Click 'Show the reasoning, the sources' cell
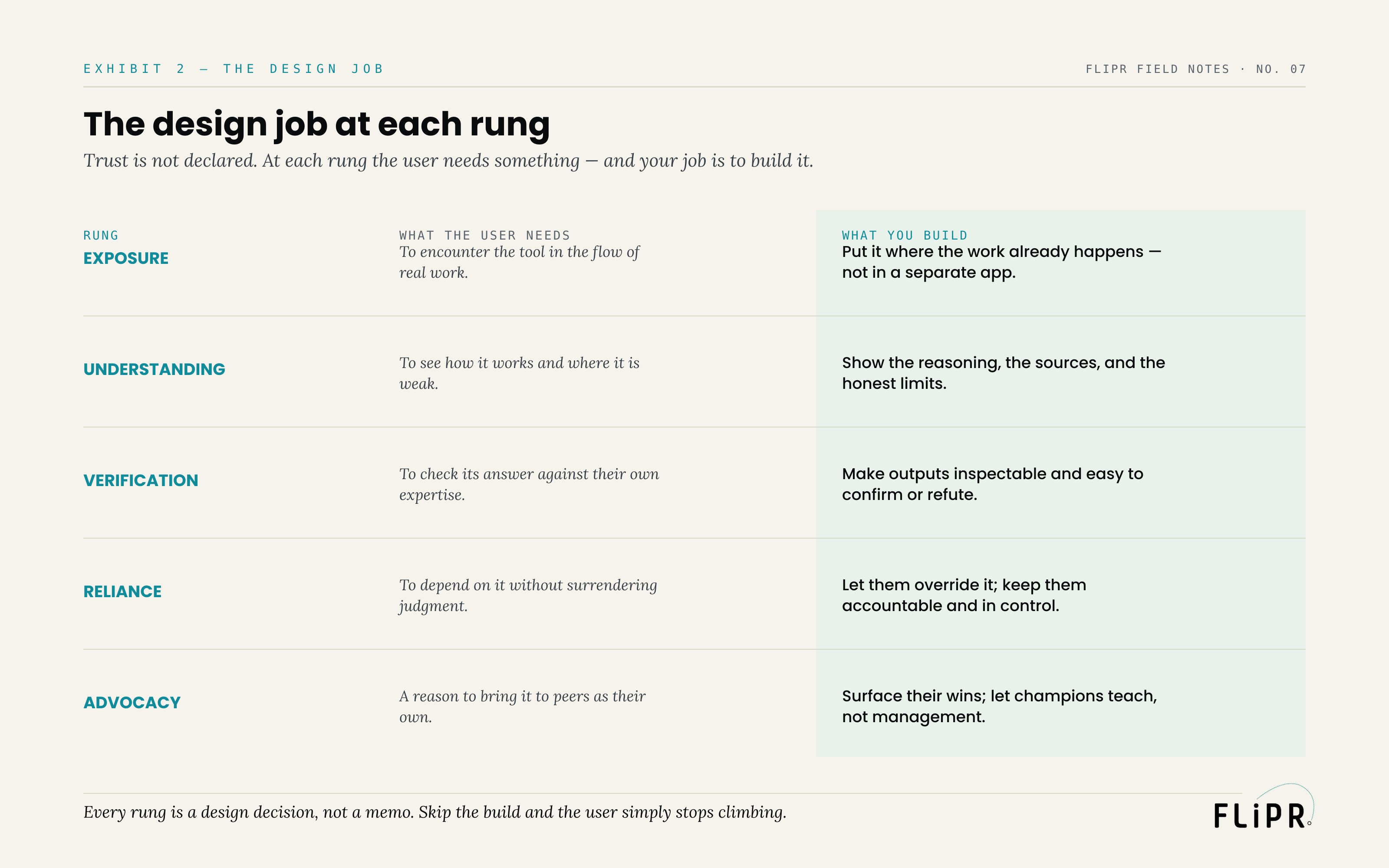Viewport: 1389px width, 868px height. pyautogui.click(x=1003, y=373)
